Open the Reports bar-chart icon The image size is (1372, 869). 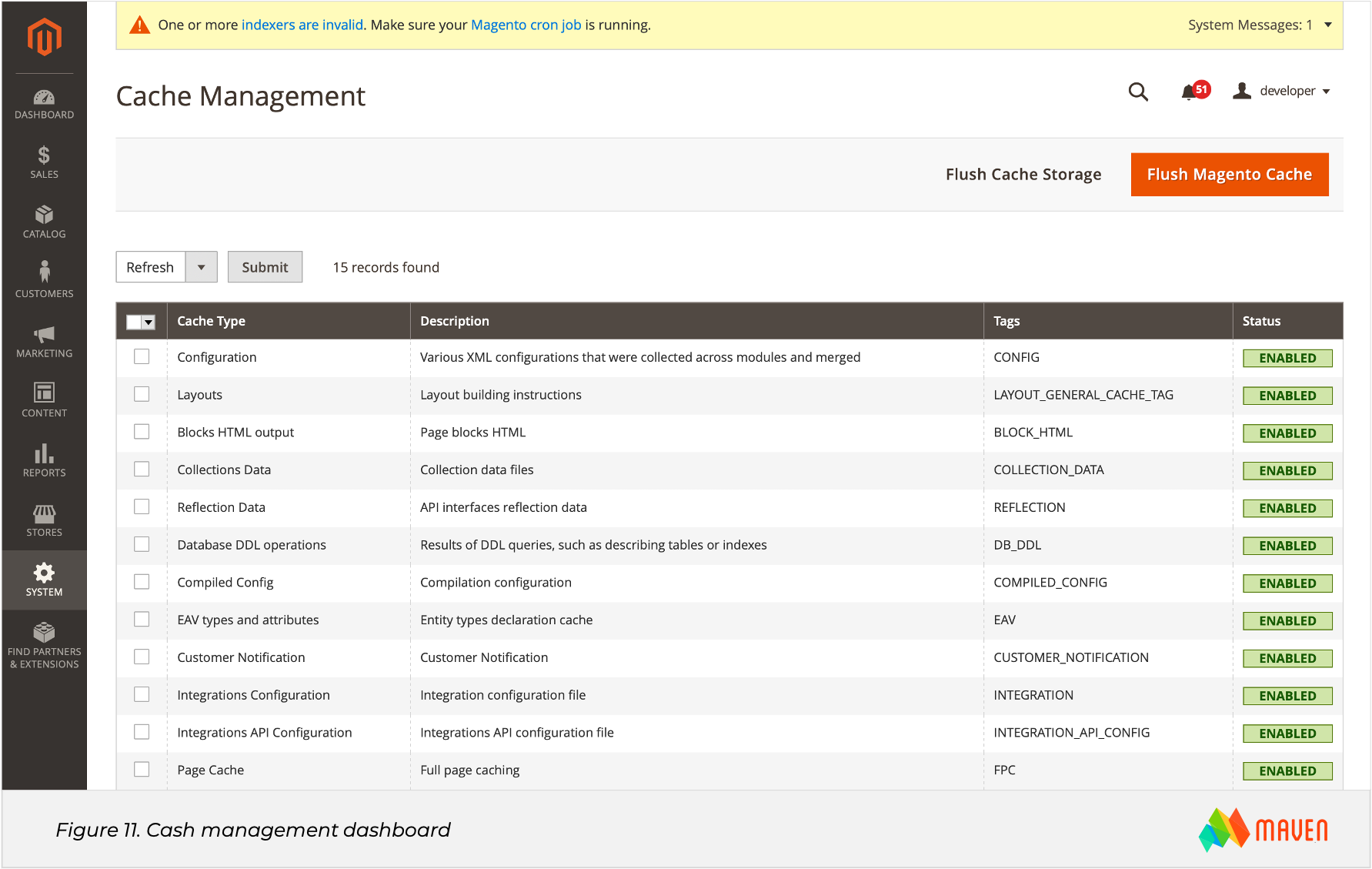point(44,453)
